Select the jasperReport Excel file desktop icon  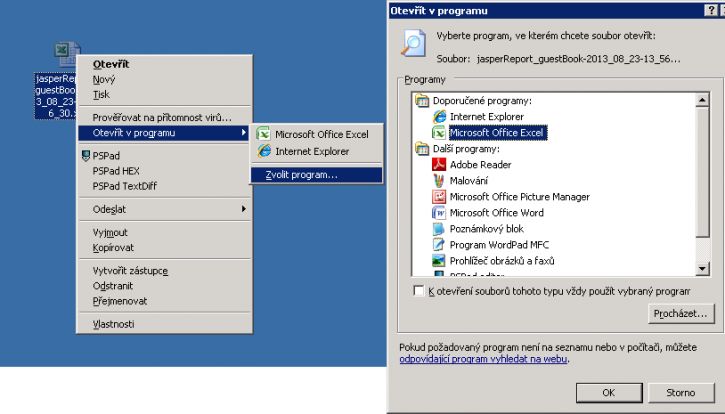(67, 53)
